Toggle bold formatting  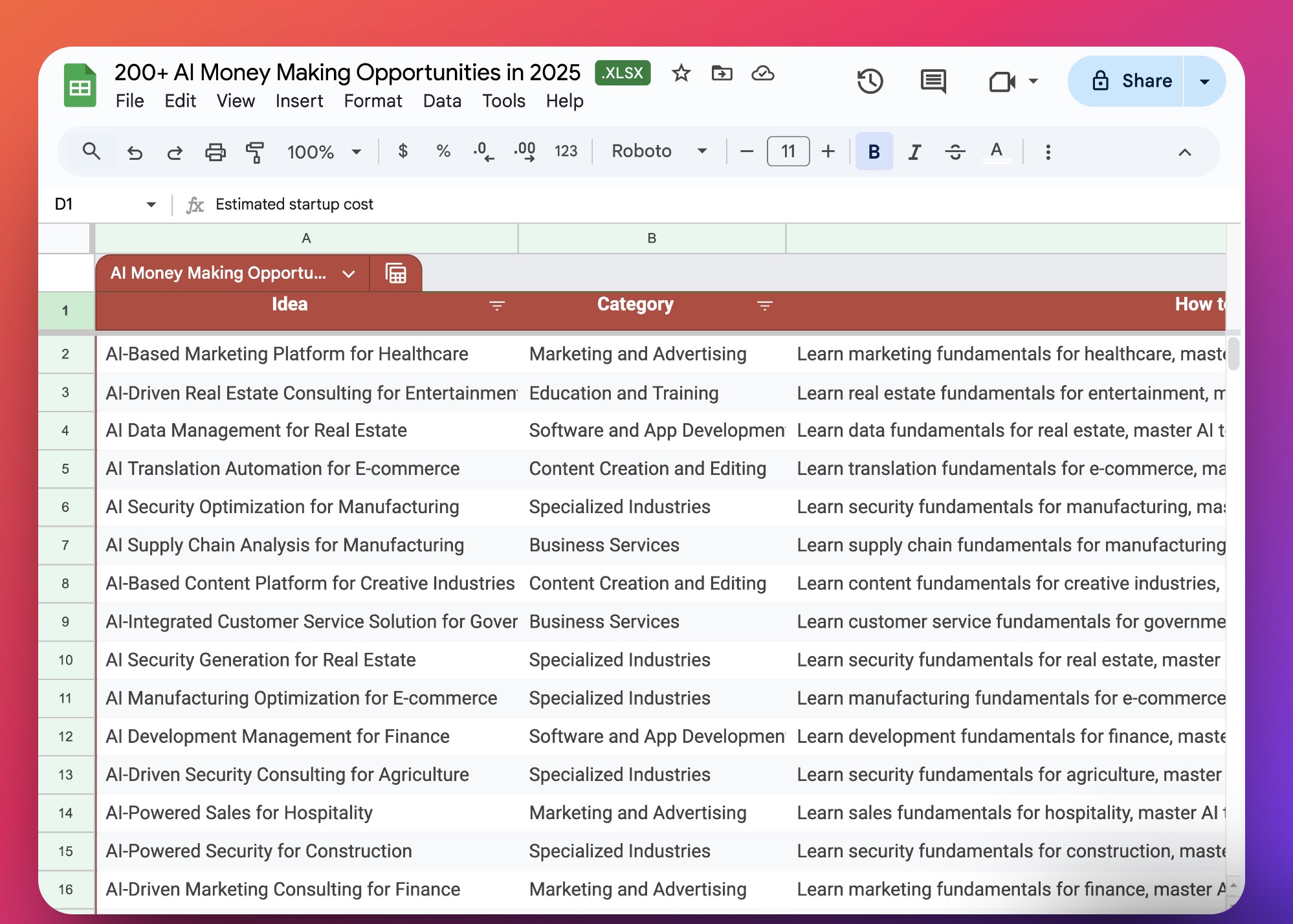(x=874, y=152)
